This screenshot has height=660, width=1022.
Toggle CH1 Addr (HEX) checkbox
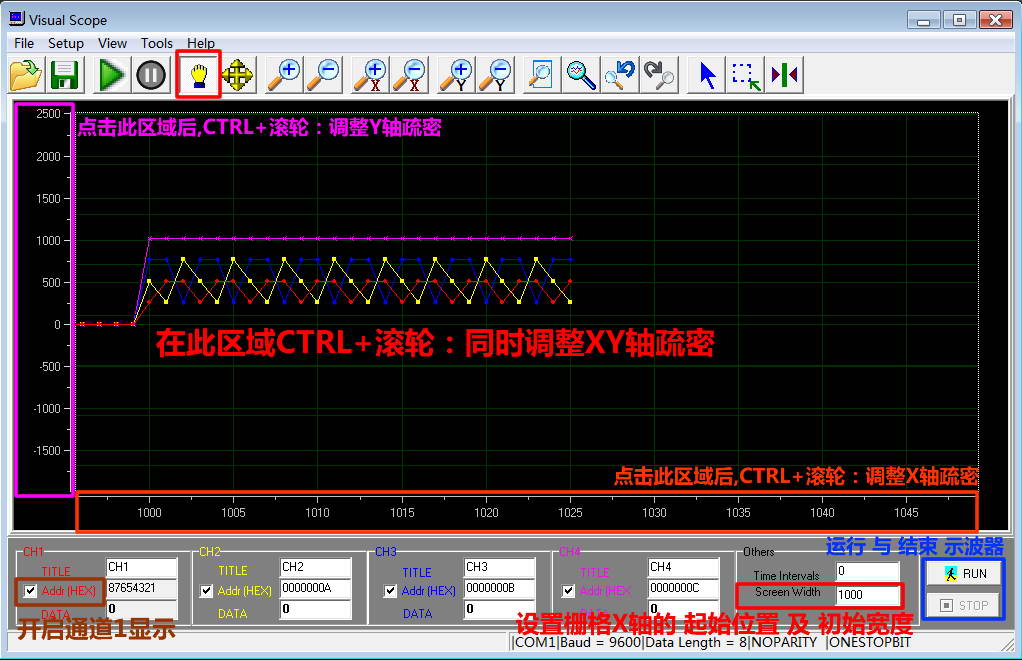pyautogui.click(x=31, y=591)
